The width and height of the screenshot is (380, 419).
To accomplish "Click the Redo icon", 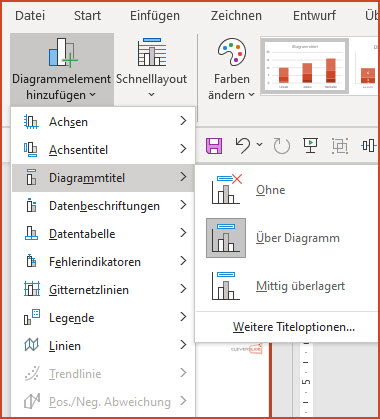I will pos(281,146).
